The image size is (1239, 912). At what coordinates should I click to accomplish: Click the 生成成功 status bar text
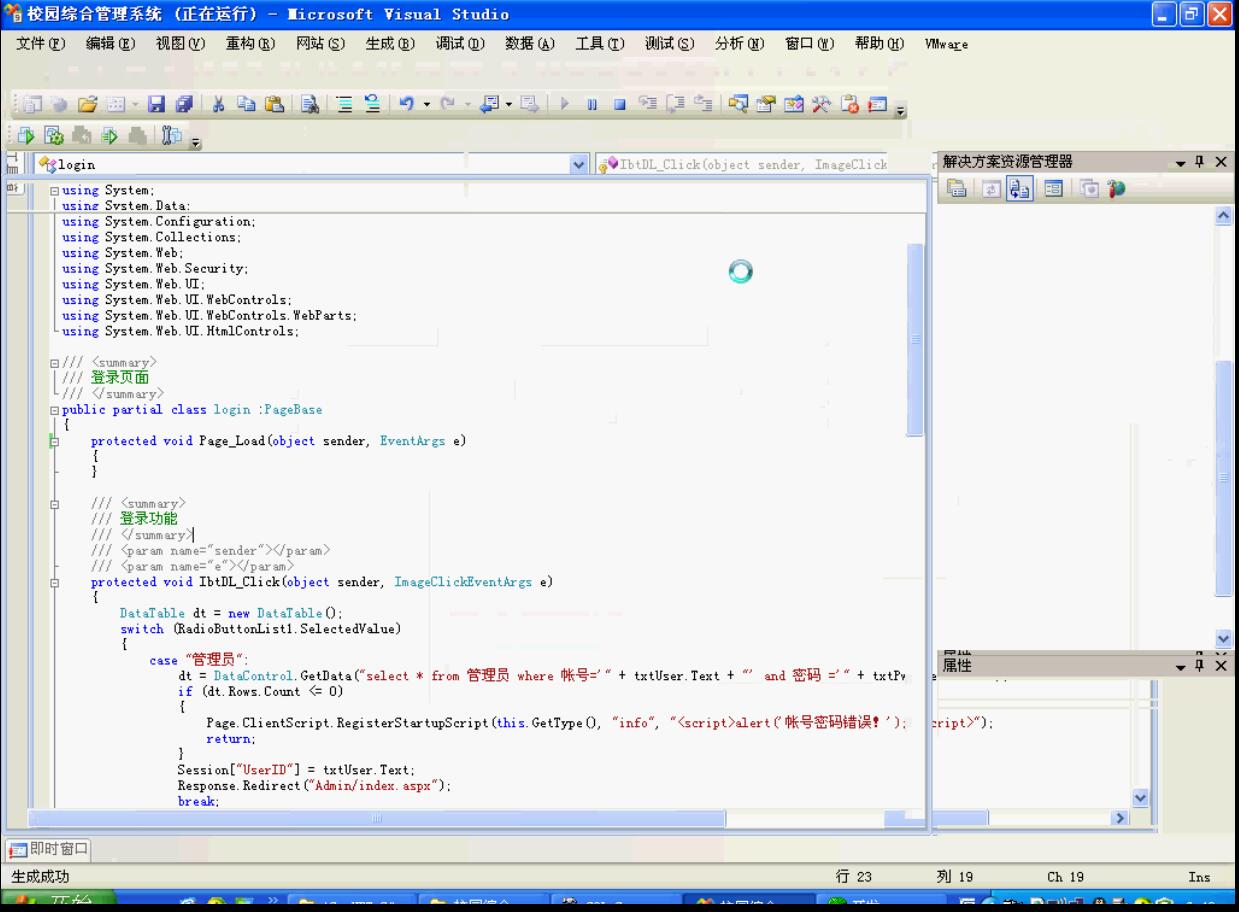tap(40, 877)
